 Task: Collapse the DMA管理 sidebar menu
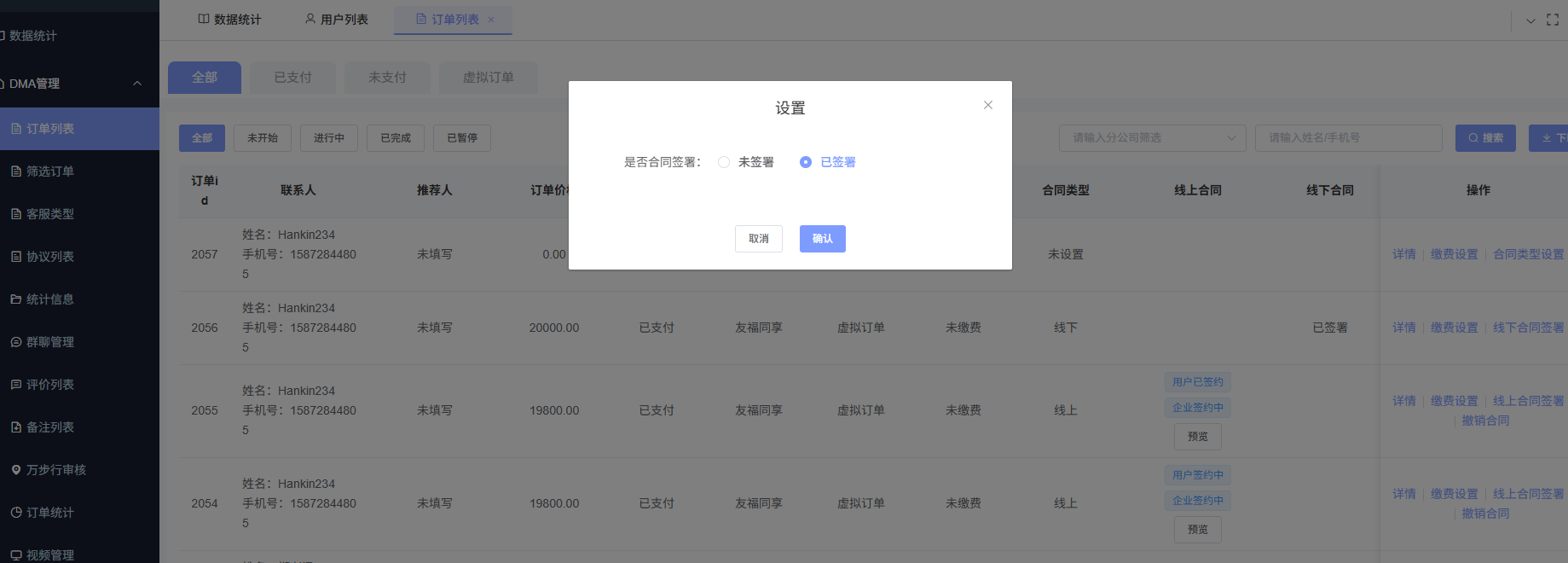(137, 84)
